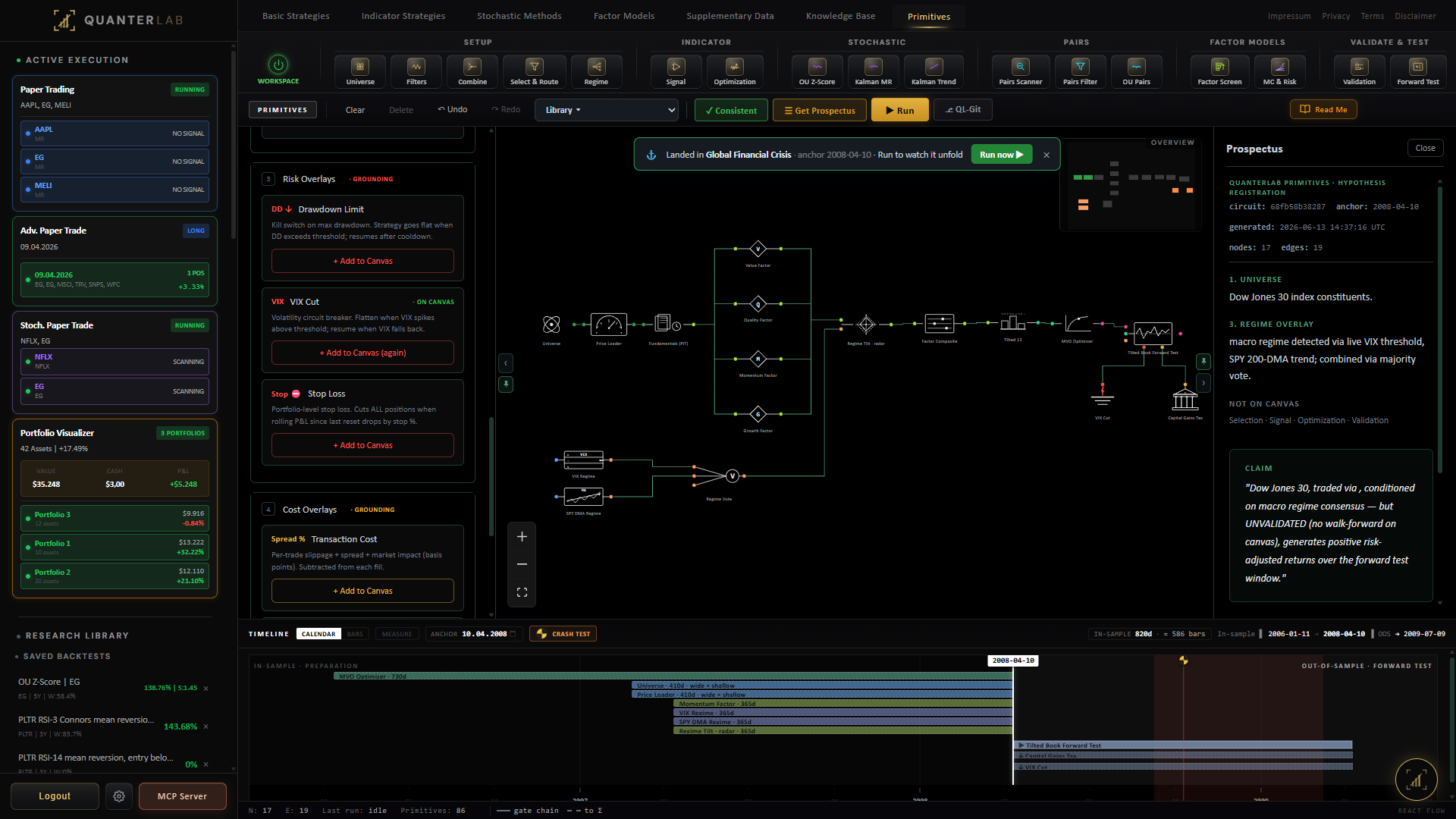Viewport: 1456px width, 819px height.
Task: Remove the OU Z-Score saved backtest
Action: click(x=206, y=689)
